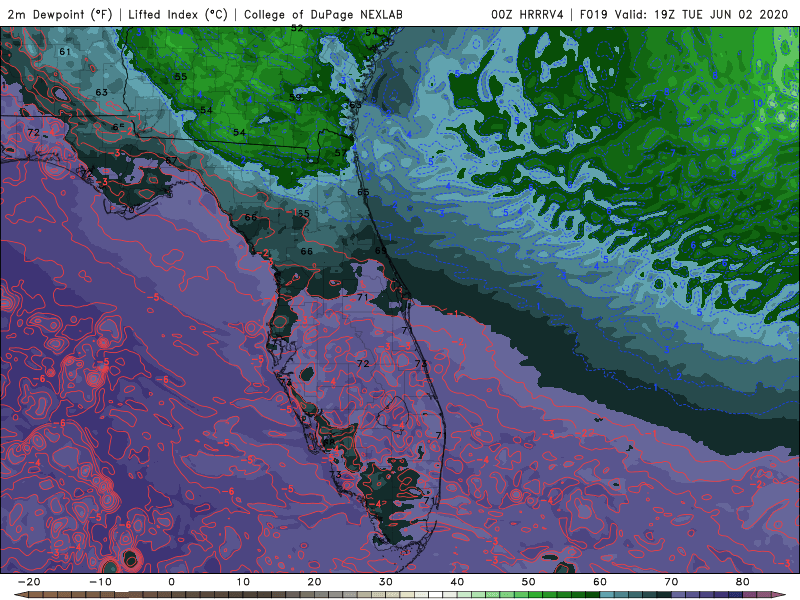Click the dewpoint value 65 near the coast
This screenshot has width=800, height=600.
click(x=363, y=192)
